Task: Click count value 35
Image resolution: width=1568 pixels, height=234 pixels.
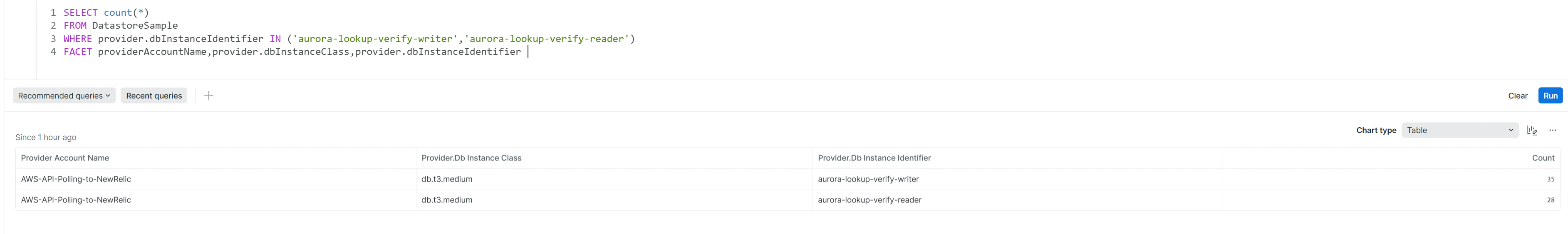Action: click(x=1551, y=179)
